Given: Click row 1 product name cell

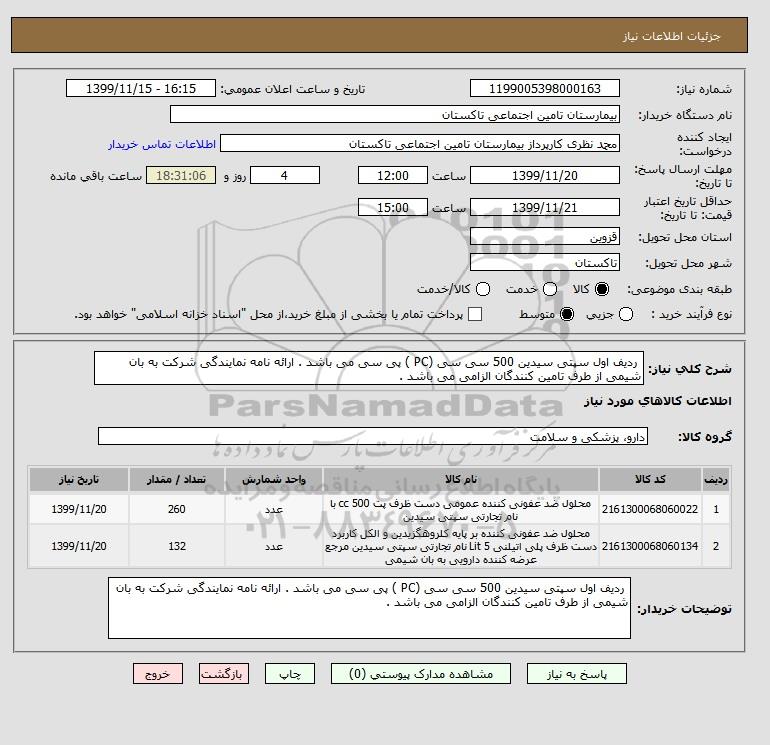Looking at the screenshot, I should click(x=461, y=510).
